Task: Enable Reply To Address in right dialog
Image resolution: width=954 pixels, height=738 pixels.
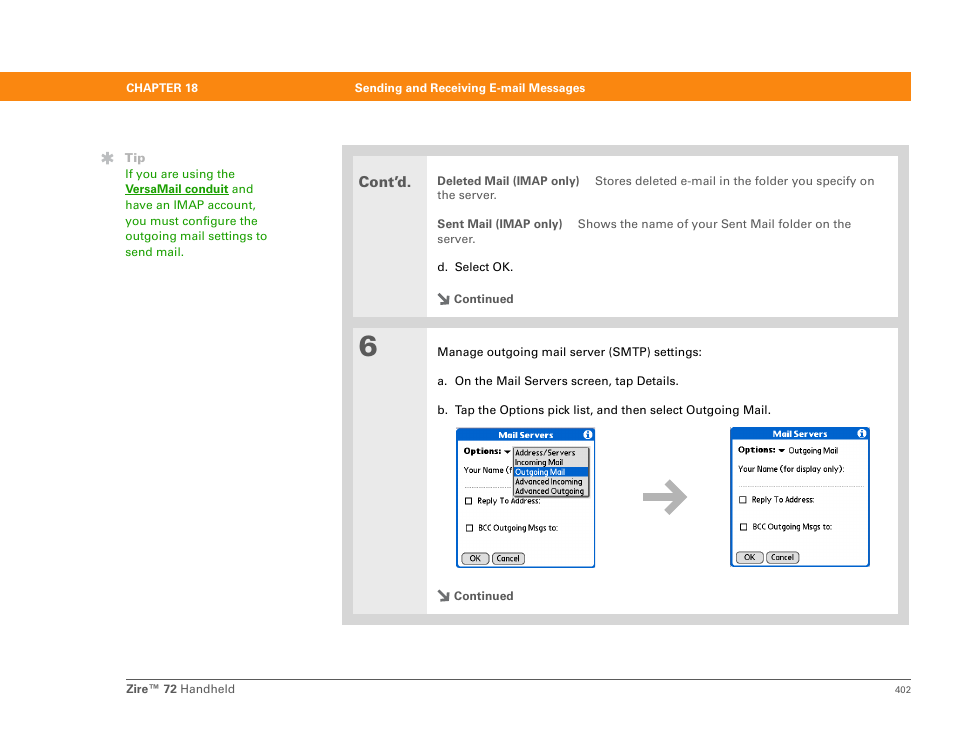Action: point(743,500)
